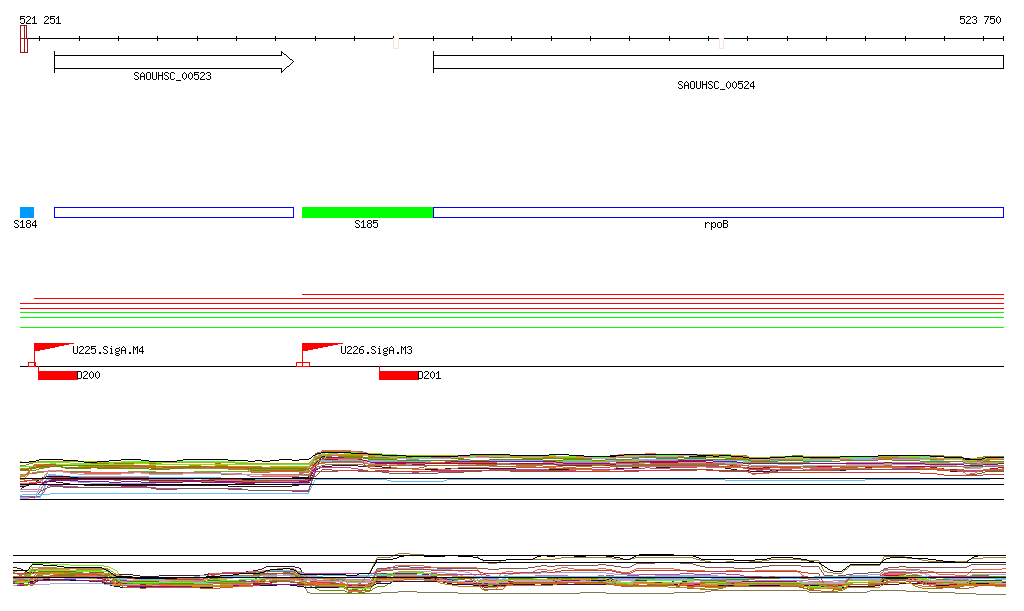Click the U225.SigA.M4 red promoter flag
Screen dimensions: 1024x611
pos(50,349)
